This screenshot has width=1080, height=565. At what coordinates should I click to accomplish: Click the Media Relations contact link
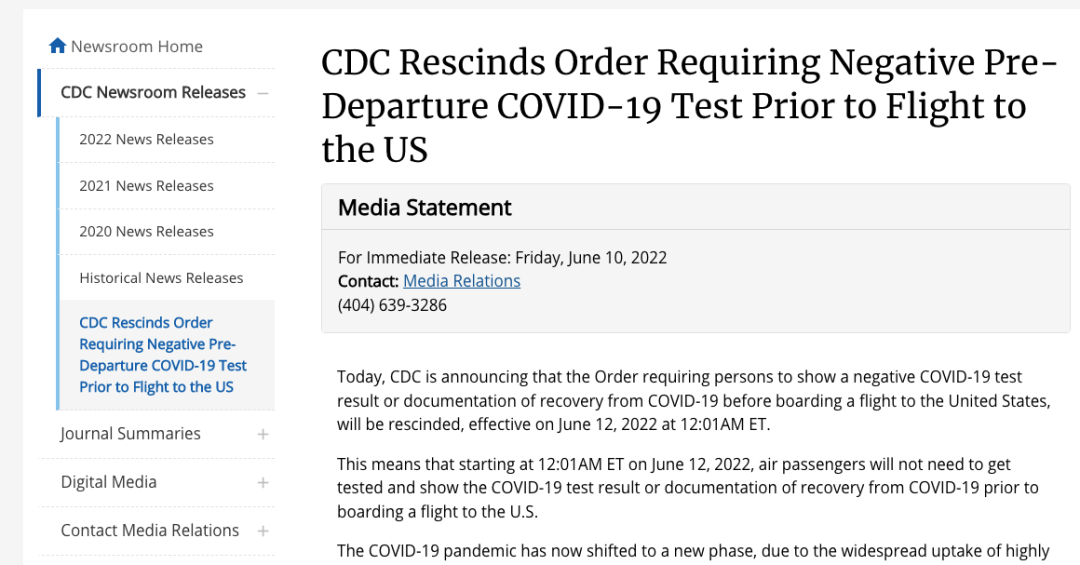click(x=461, y=281)
